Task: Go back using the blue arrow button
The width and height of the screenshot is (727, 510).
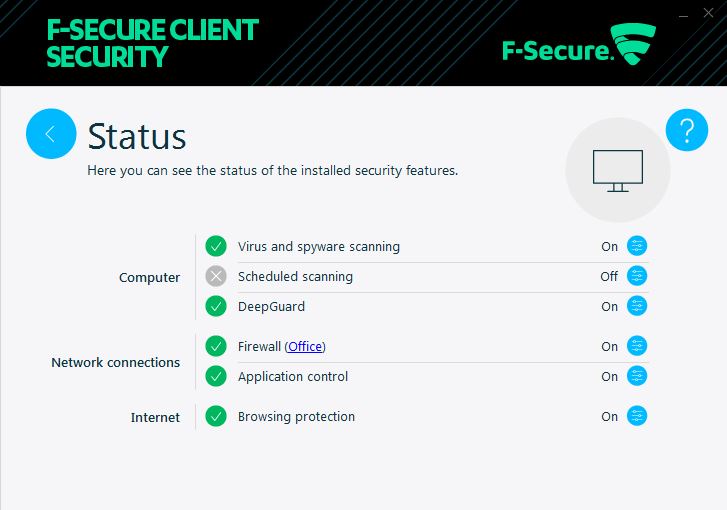Action: (x=51, y=134)
